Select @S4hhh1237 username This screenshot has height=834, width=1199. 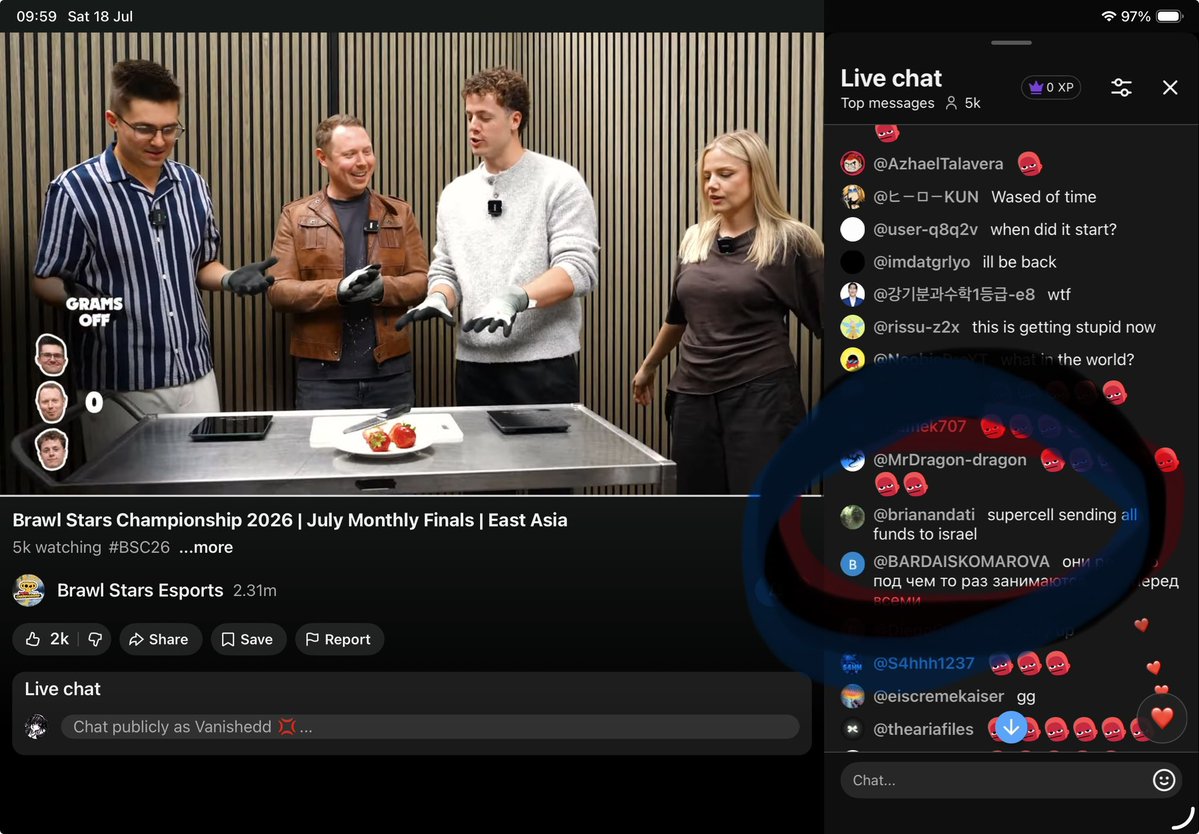coord(924,664)
